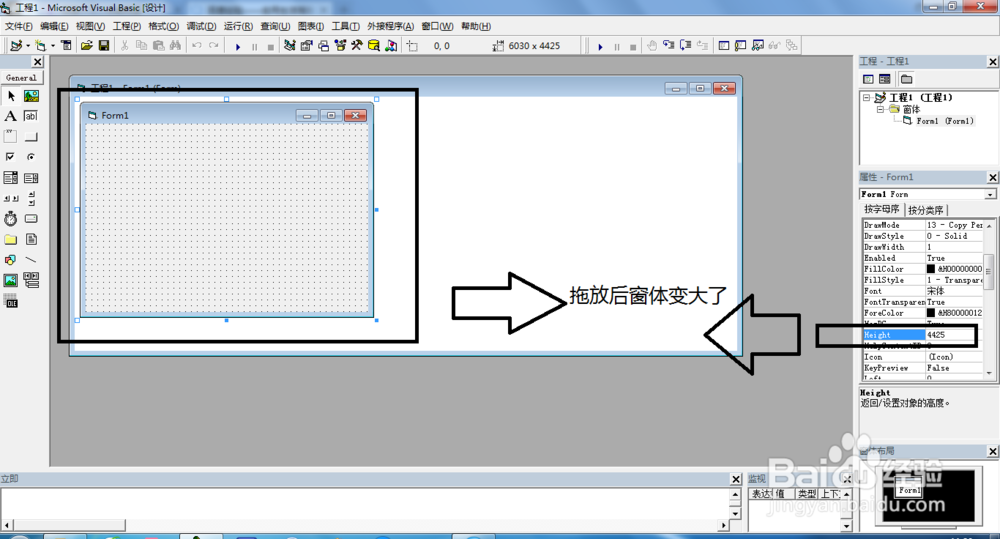
Task: Click ForeColor black color swatch
Action: pyautogui.click(x=930, y=313)
